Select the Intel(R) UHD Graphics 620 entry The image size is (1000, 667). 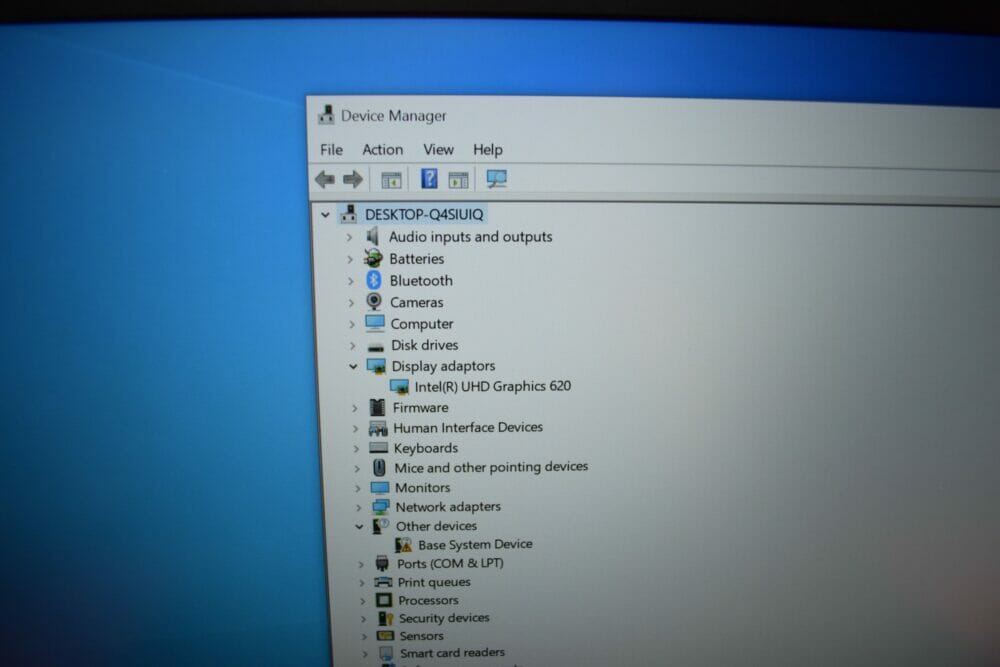(x=492, y=386)
